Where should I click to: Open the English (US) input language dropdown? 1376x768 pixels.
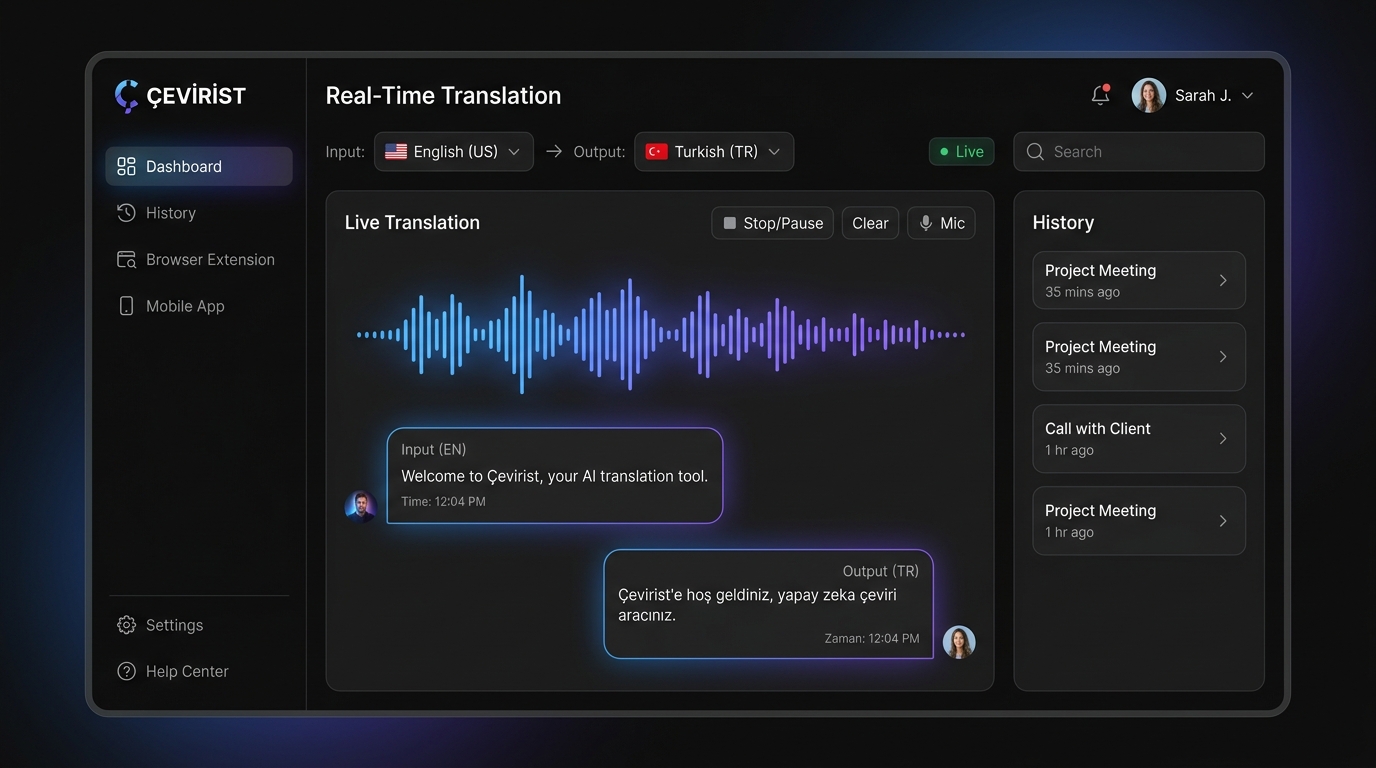tap(454, 152)
